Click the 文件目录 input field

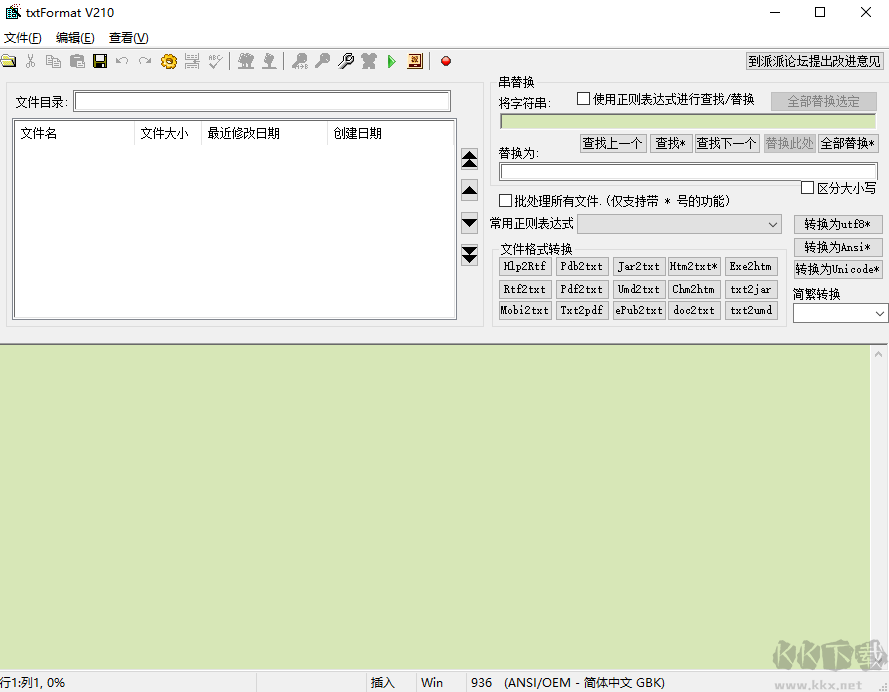pyautogui.click(x=262, y=102)
